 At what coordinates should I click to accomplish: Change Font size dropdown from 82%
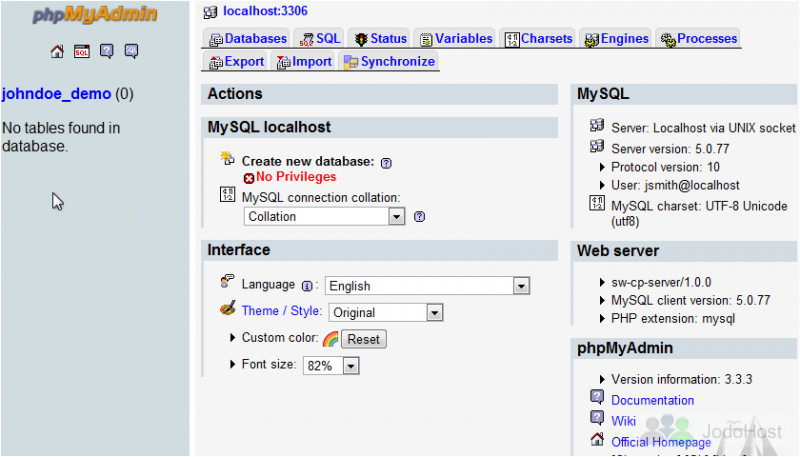[x=331, y=366]
